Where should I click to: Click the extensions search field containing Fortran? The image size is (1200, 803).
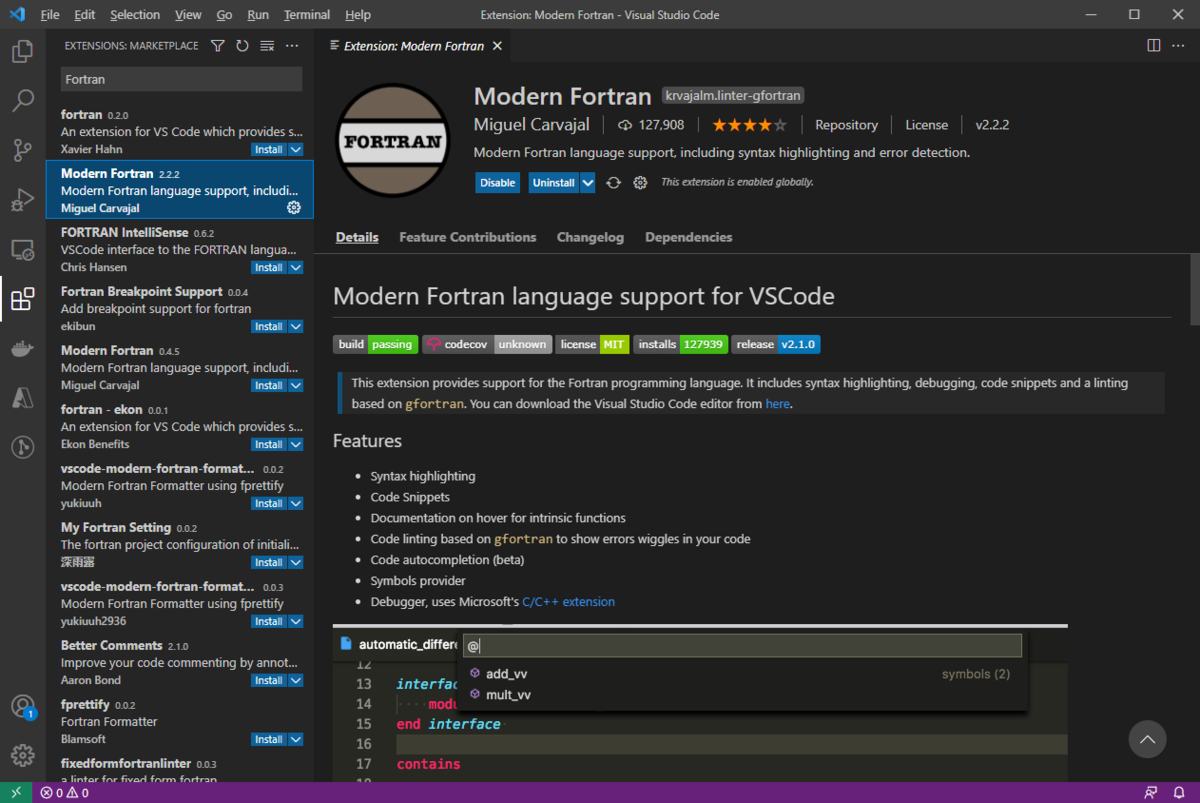[181, 79]
